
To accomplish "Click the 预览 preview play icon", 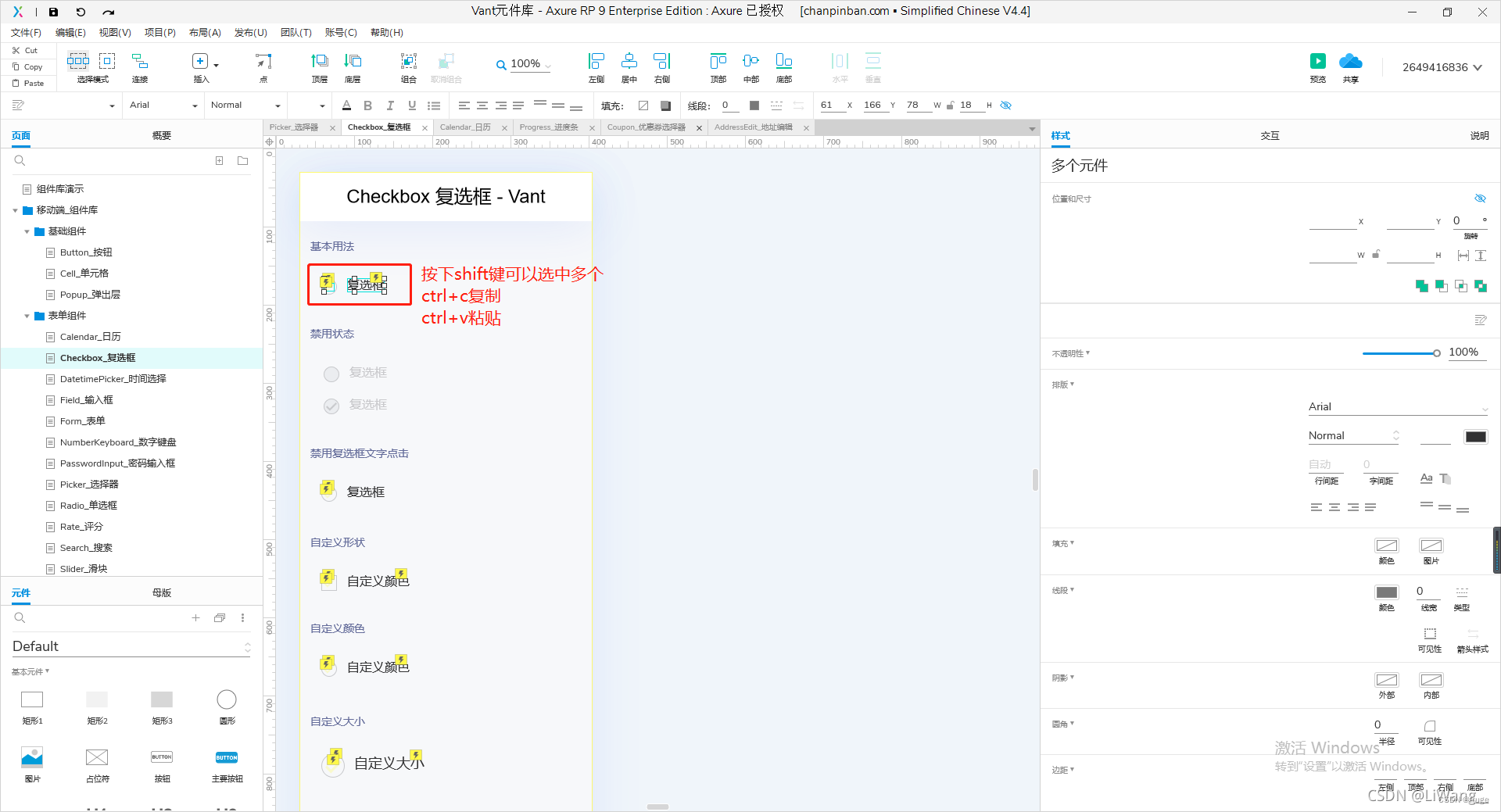I will pos(1318,61).
